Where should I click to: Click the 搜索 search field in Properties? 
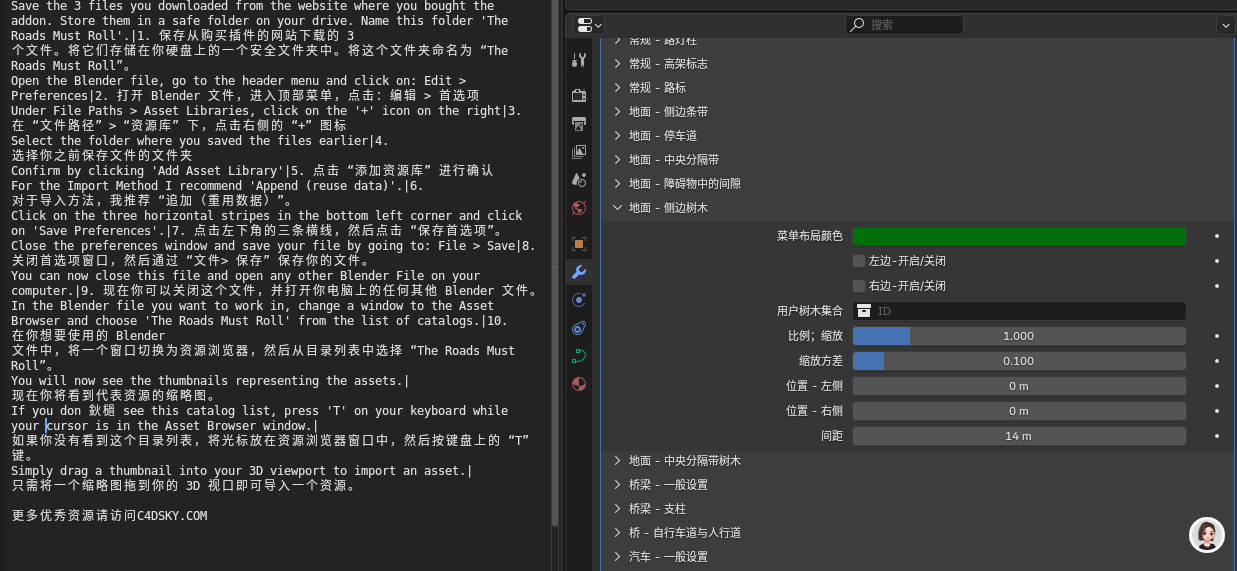(904, 25)
